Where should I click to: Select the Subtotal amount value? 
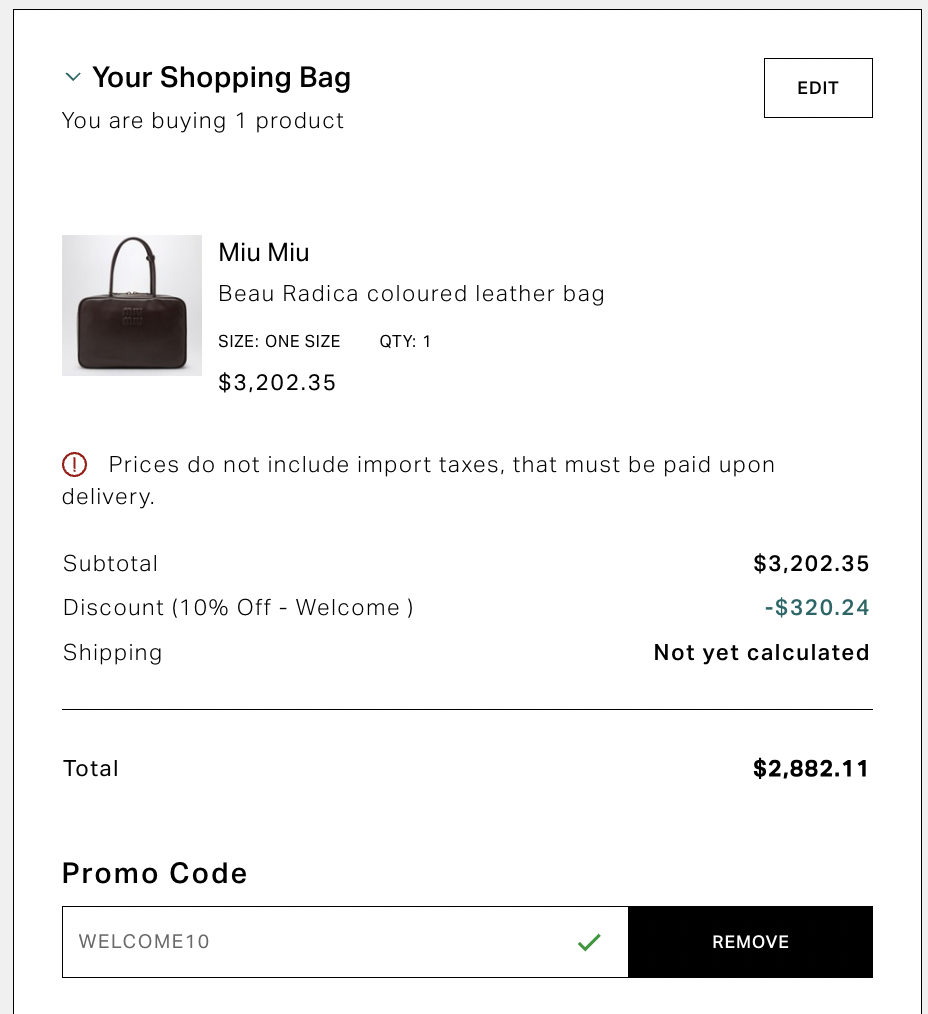point(811,564)
